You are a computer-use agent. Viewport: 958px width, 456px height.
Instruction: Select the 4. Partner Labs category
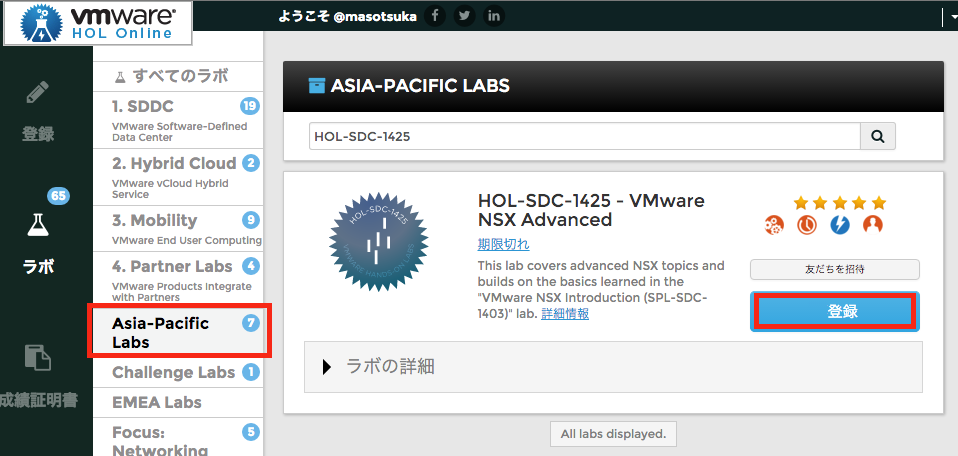178,279
